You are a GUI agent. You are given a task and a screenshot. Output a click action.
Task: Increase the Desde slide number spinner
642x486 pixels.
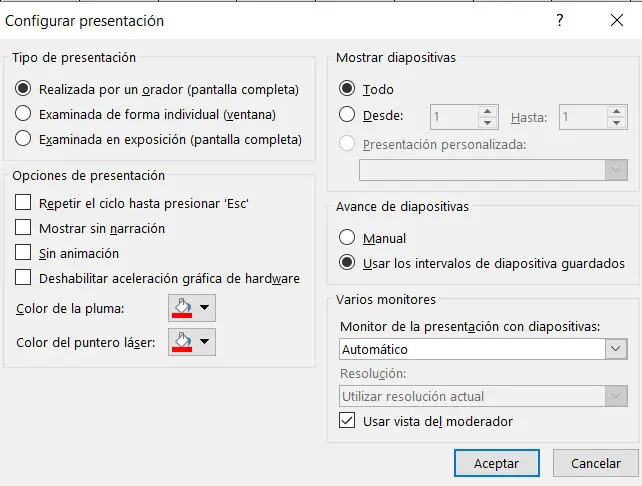point(487,111)
